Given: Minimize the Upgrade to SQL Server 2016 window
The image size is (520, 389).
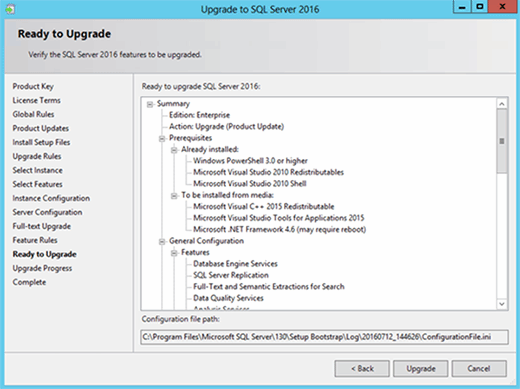Looking at the screenshot, I should [462, 7].
